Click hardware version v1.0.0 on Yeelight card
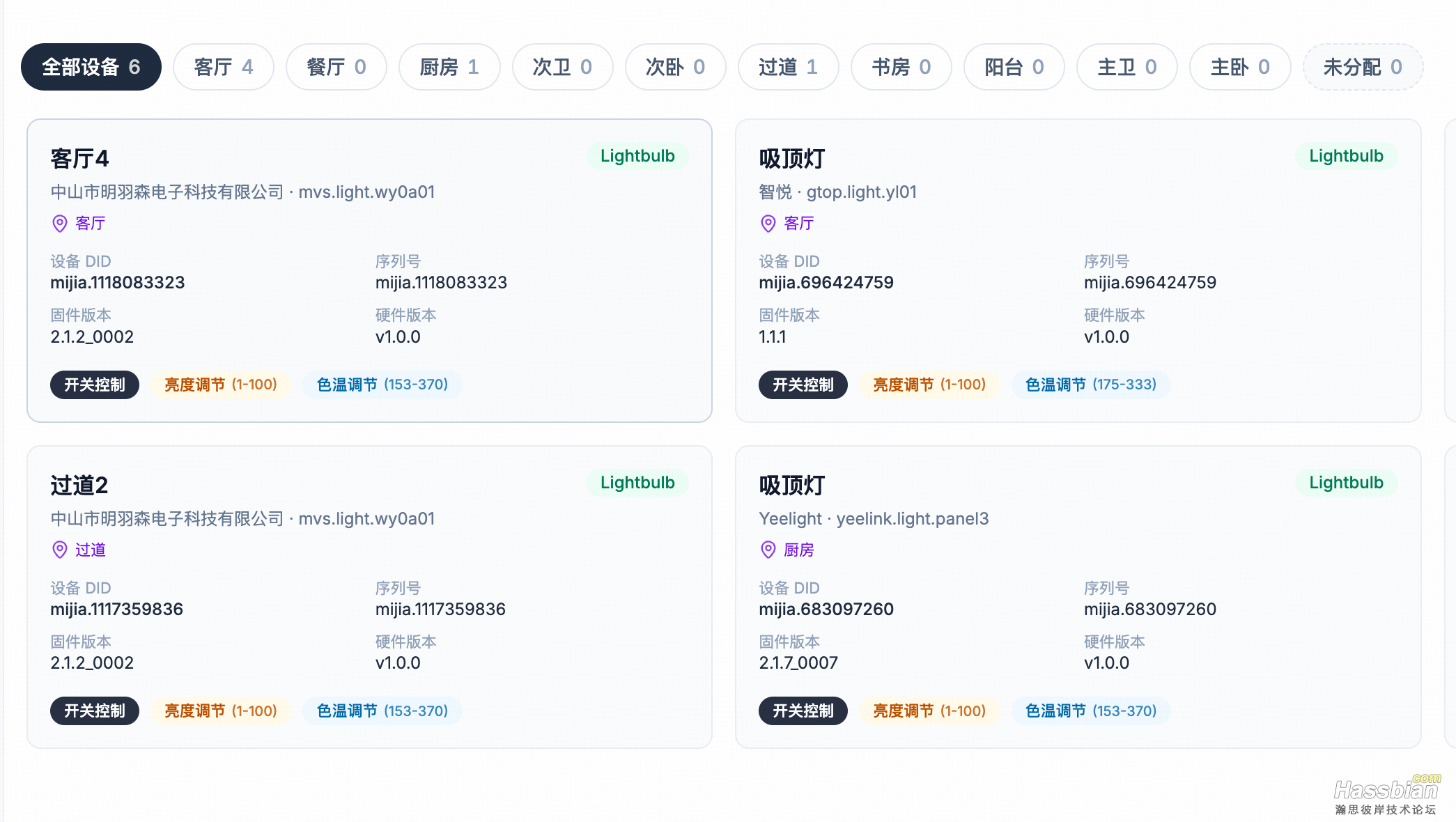The width and height of the screenshot is (1456, 822). coord(1106,663)
